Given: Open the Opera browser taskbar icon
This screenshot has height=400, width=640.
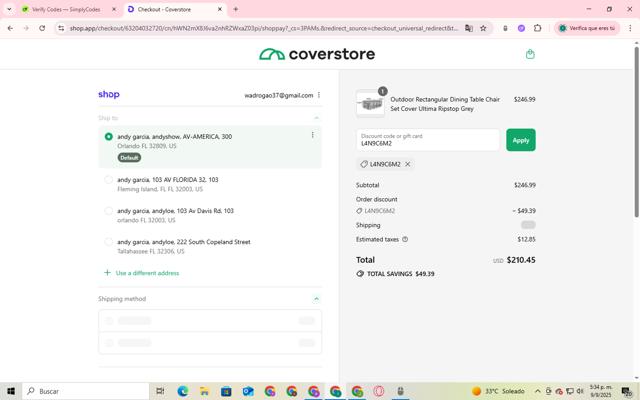Looking at the screenshot, I should (x=379, y=391).
